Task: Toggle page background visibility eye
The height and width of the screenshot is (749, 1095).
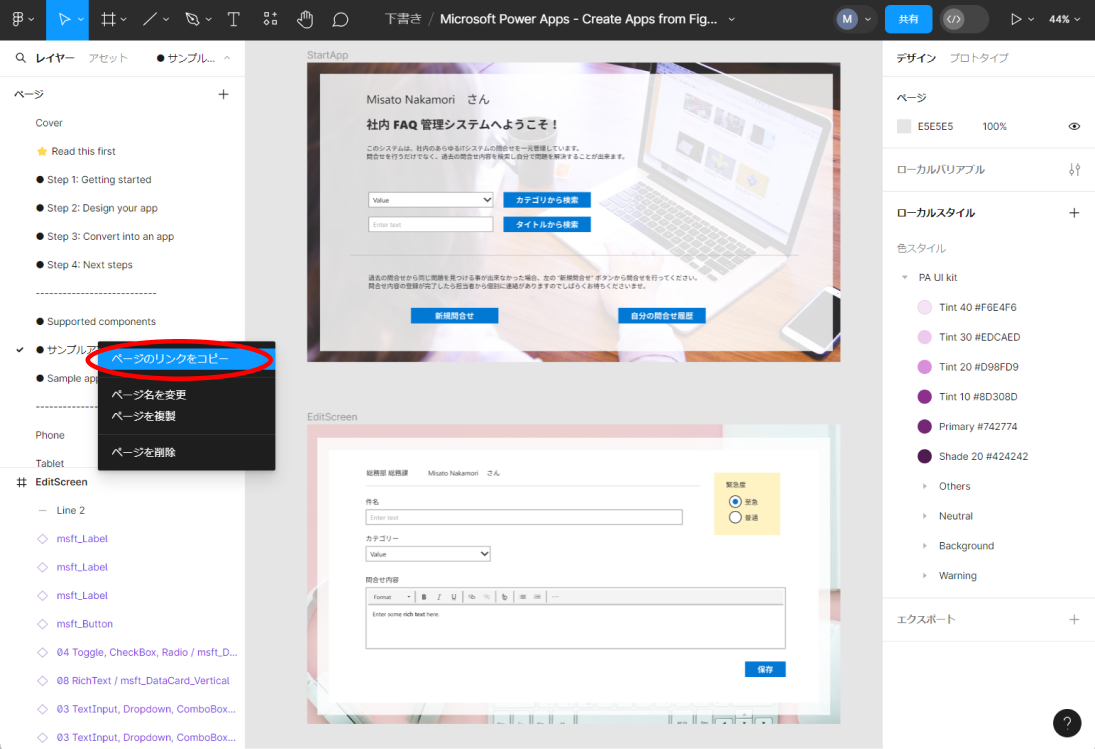Action: [1074, 126]
